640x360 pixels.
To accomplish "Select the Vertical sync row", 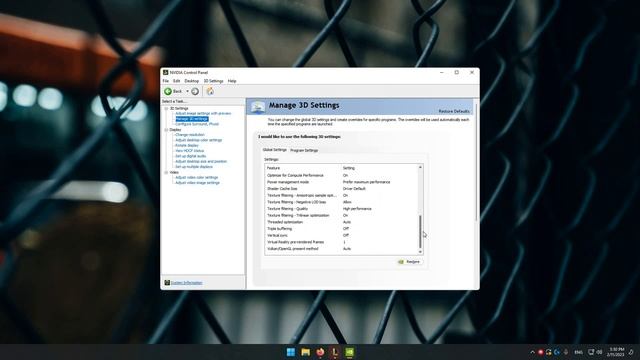I will click(x=341, y=236).
